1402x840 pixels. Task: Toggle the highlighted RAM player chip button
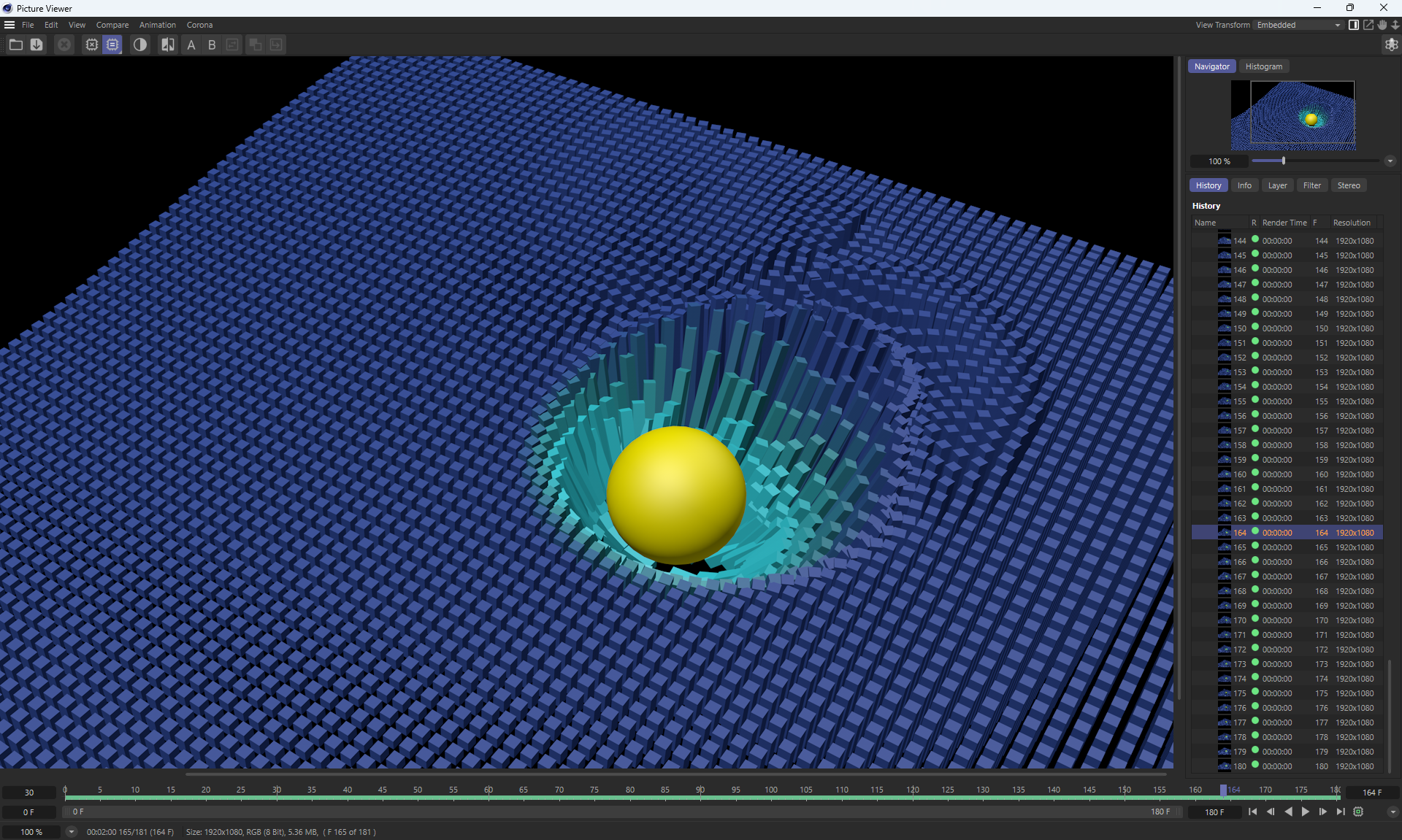[x=112, y=45]
